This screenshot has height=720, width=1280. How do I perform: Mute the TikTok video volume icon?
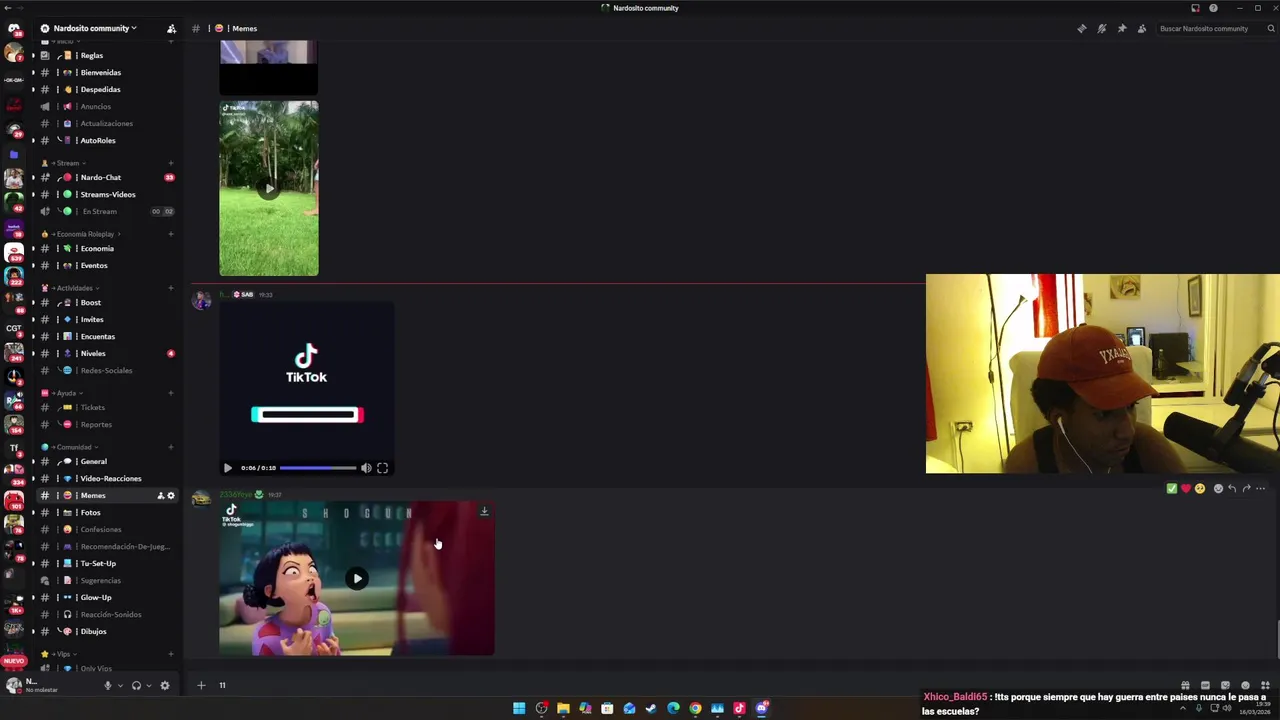[366, 467]
